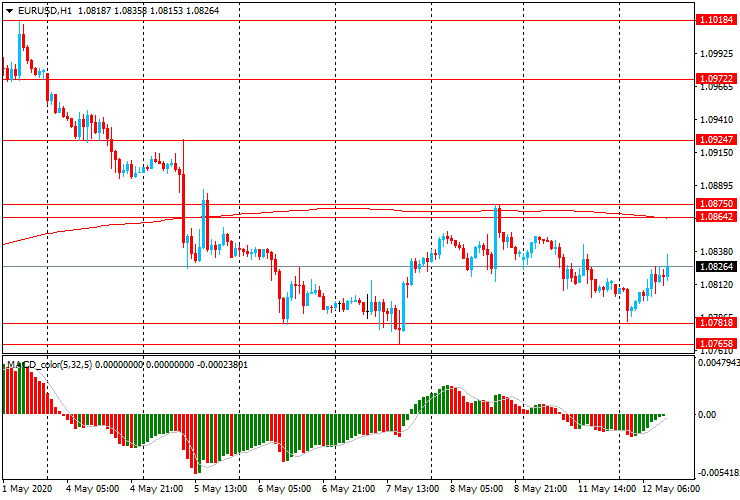Click the current price label 1.08264

[716, 267]
